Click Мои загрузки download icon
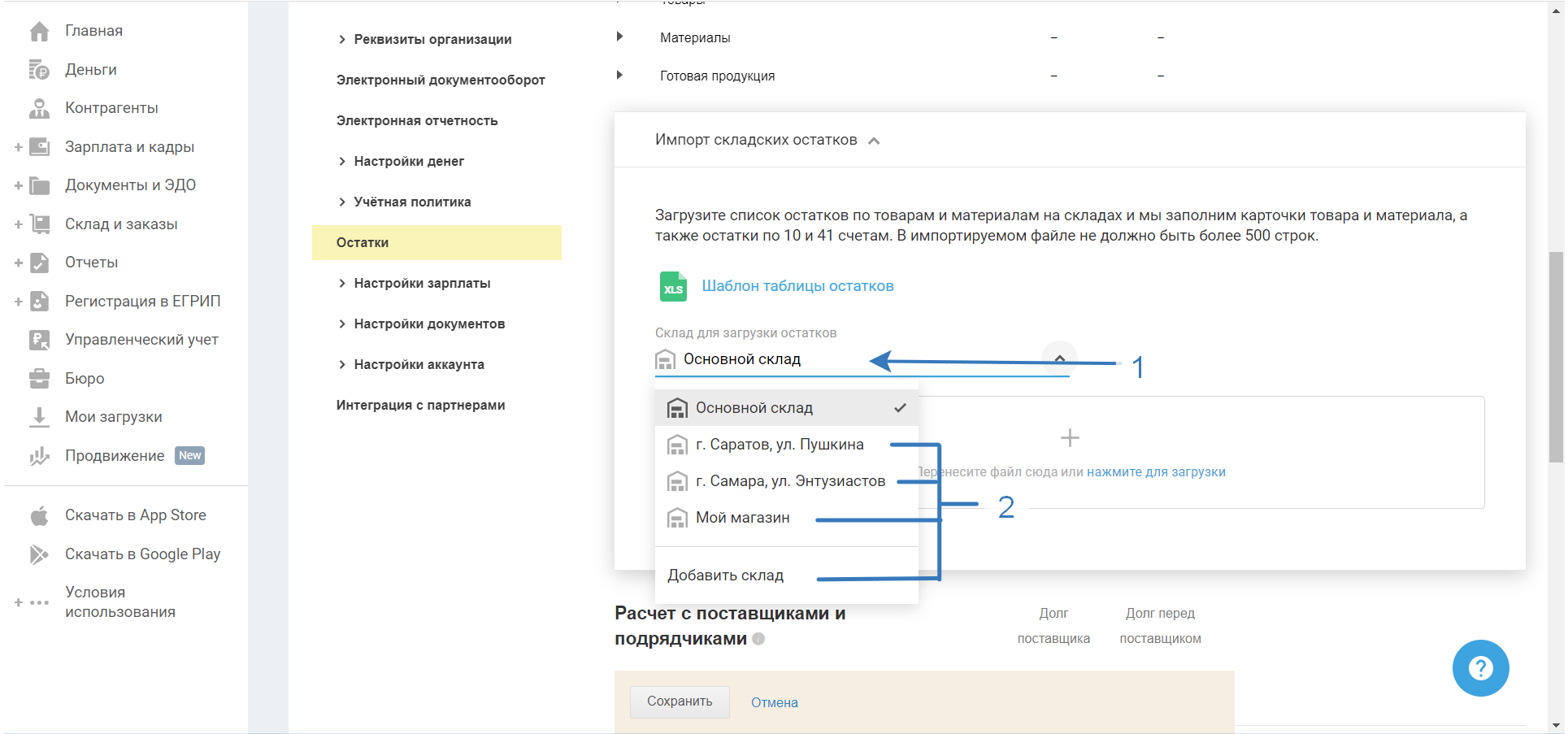This screenshot has height=734, width=1568. 39,417
